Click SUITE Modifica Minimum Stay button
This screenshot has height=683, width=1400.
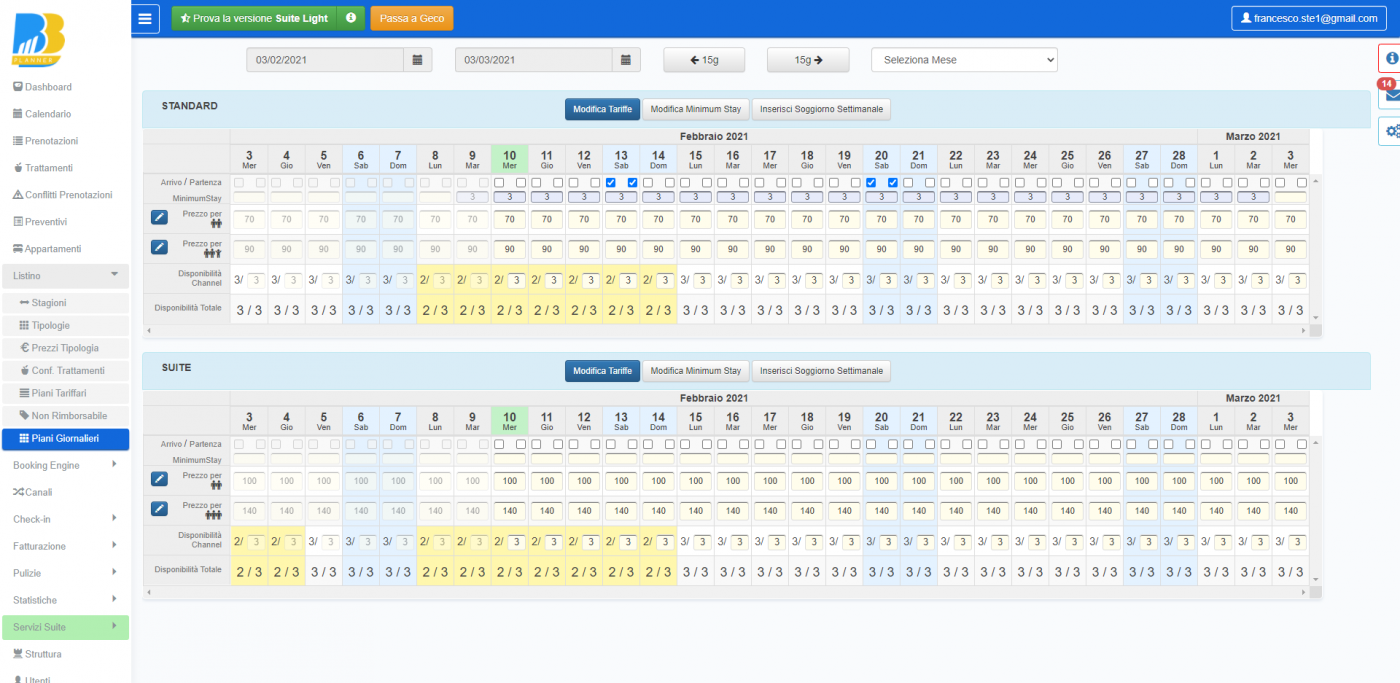pyautogui.click(x=695, y=371)
